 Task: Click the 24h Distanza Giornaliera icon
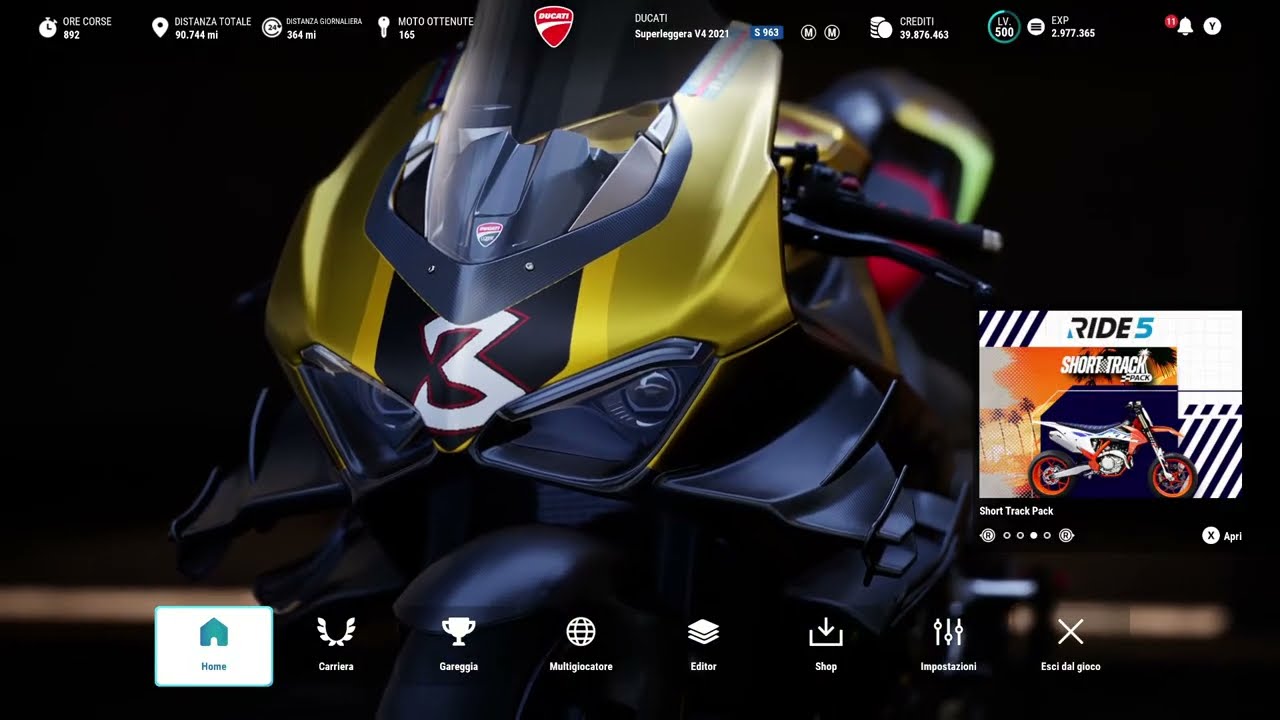pyautogui.click(x=272, y=27)
